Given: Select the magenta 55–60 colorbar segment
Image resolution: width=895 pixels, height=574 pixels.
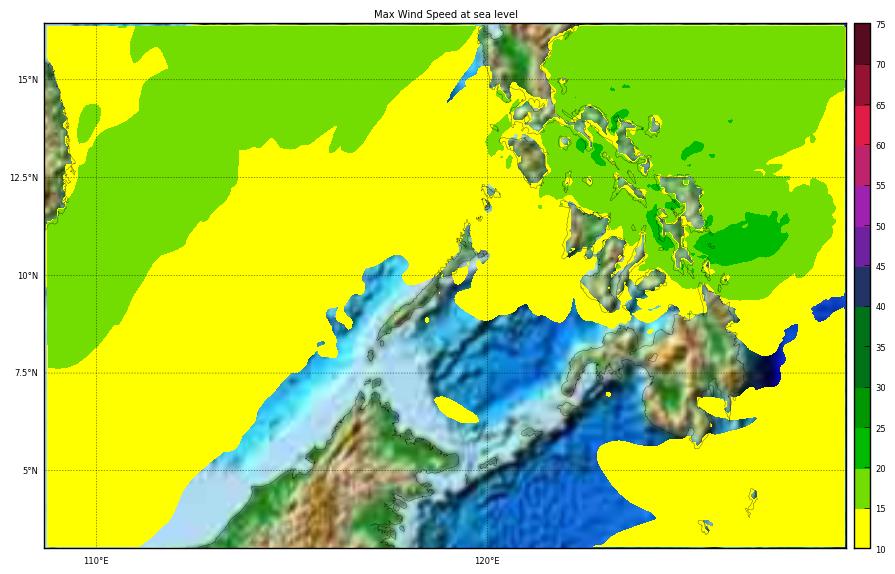Looking at the screenshot, I should coord(862,165).
